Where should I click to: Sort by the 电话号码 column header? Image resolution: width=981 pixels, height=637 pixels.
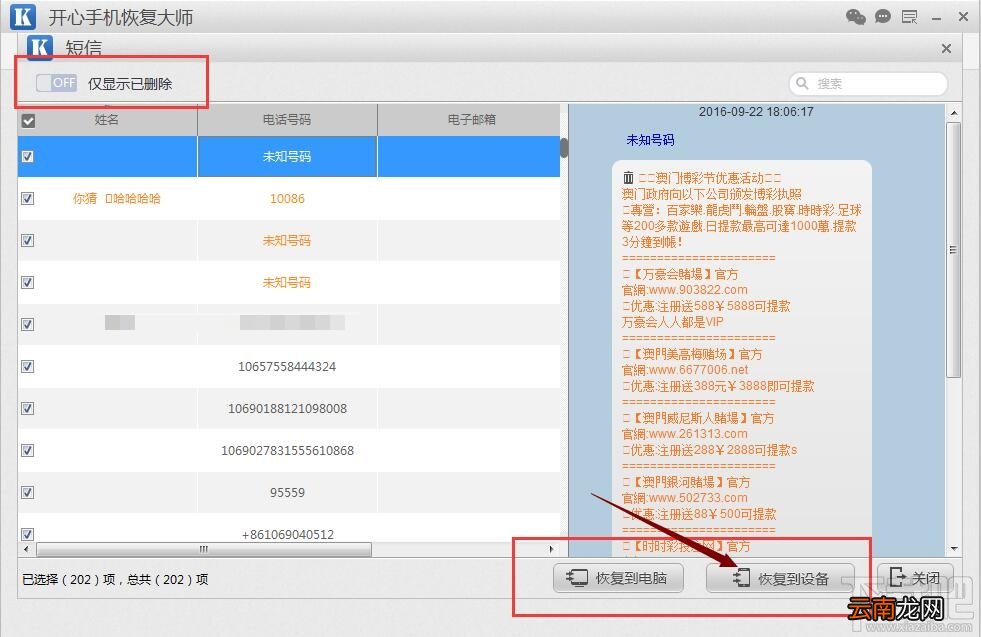287,120
